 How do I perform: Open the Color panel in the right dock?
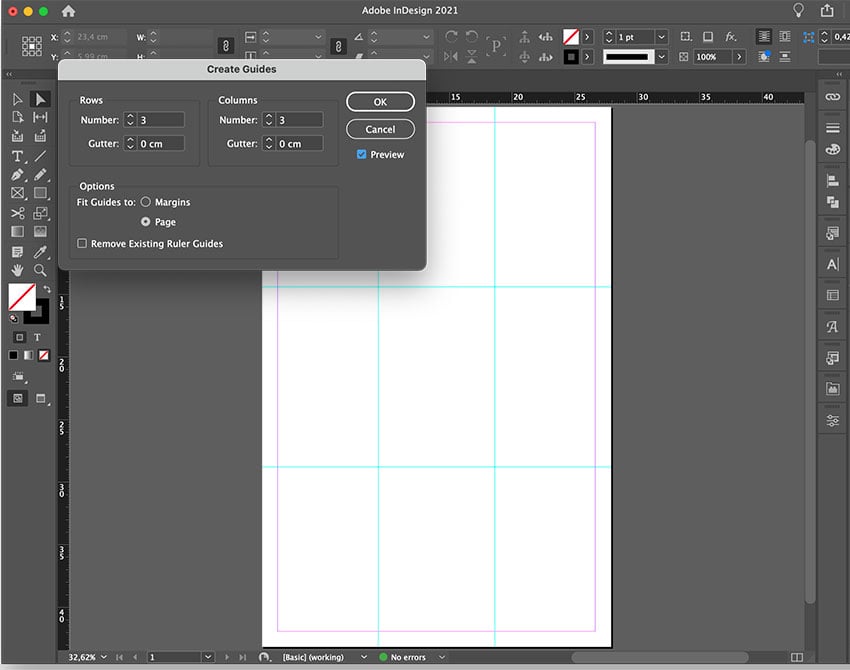coord(831,148)
